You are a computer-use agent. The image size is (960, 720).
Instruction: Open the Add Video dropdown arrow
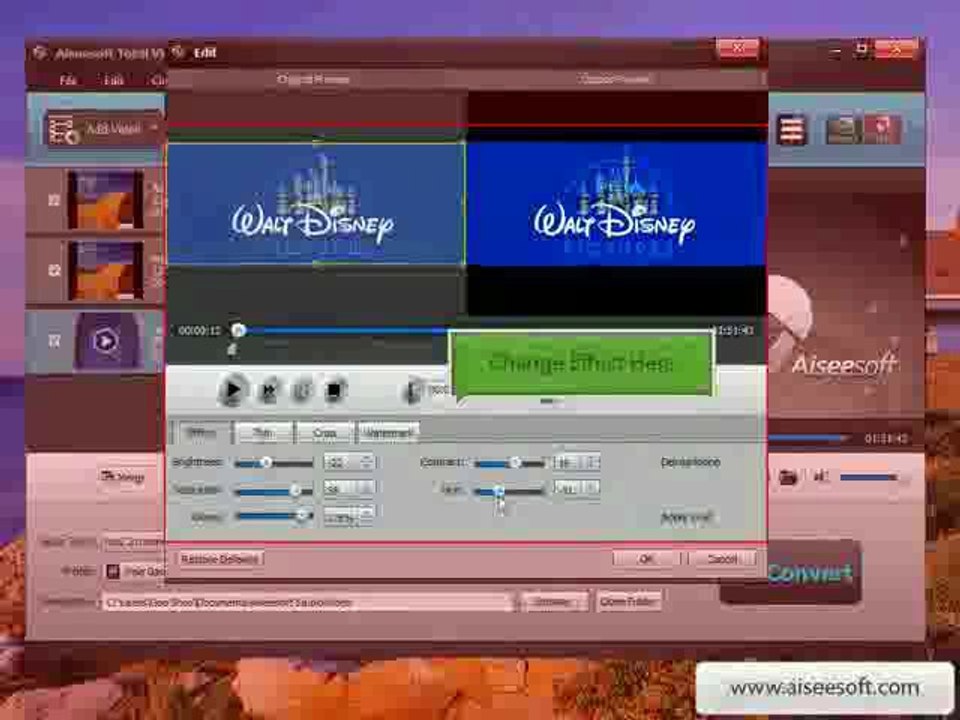[154, 127]
